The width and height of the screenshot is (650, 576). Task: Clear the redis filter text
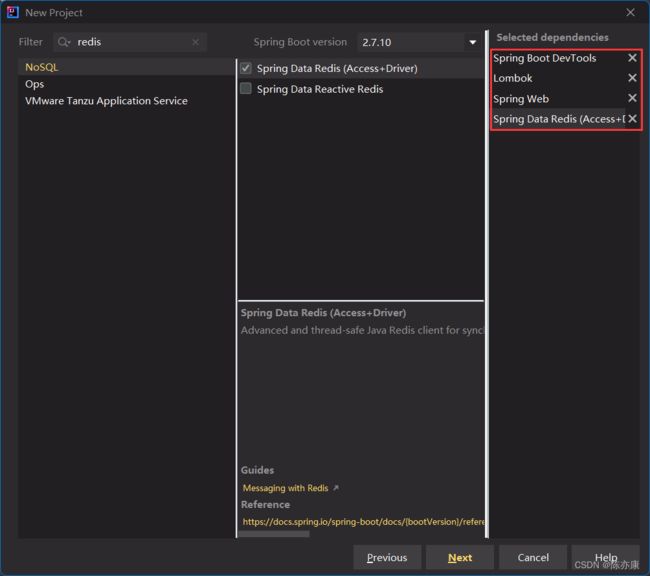click(x=195, y=42)
